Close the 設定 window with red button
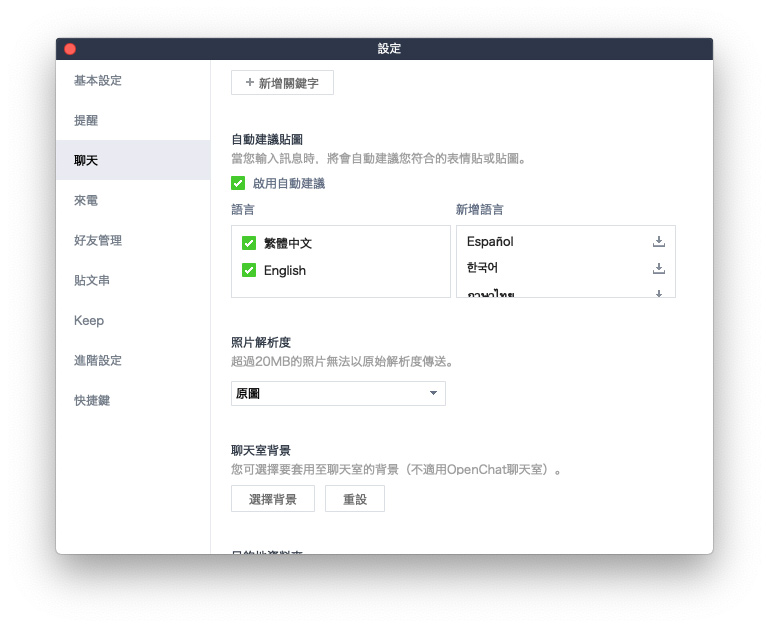The width and height of the screenshot is (769, 628). (x=70, y=48)
